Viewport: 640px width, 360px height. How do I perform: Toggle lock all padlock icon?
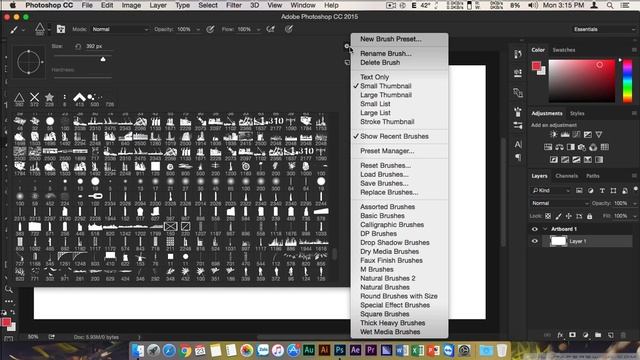(x=589, y=216)
